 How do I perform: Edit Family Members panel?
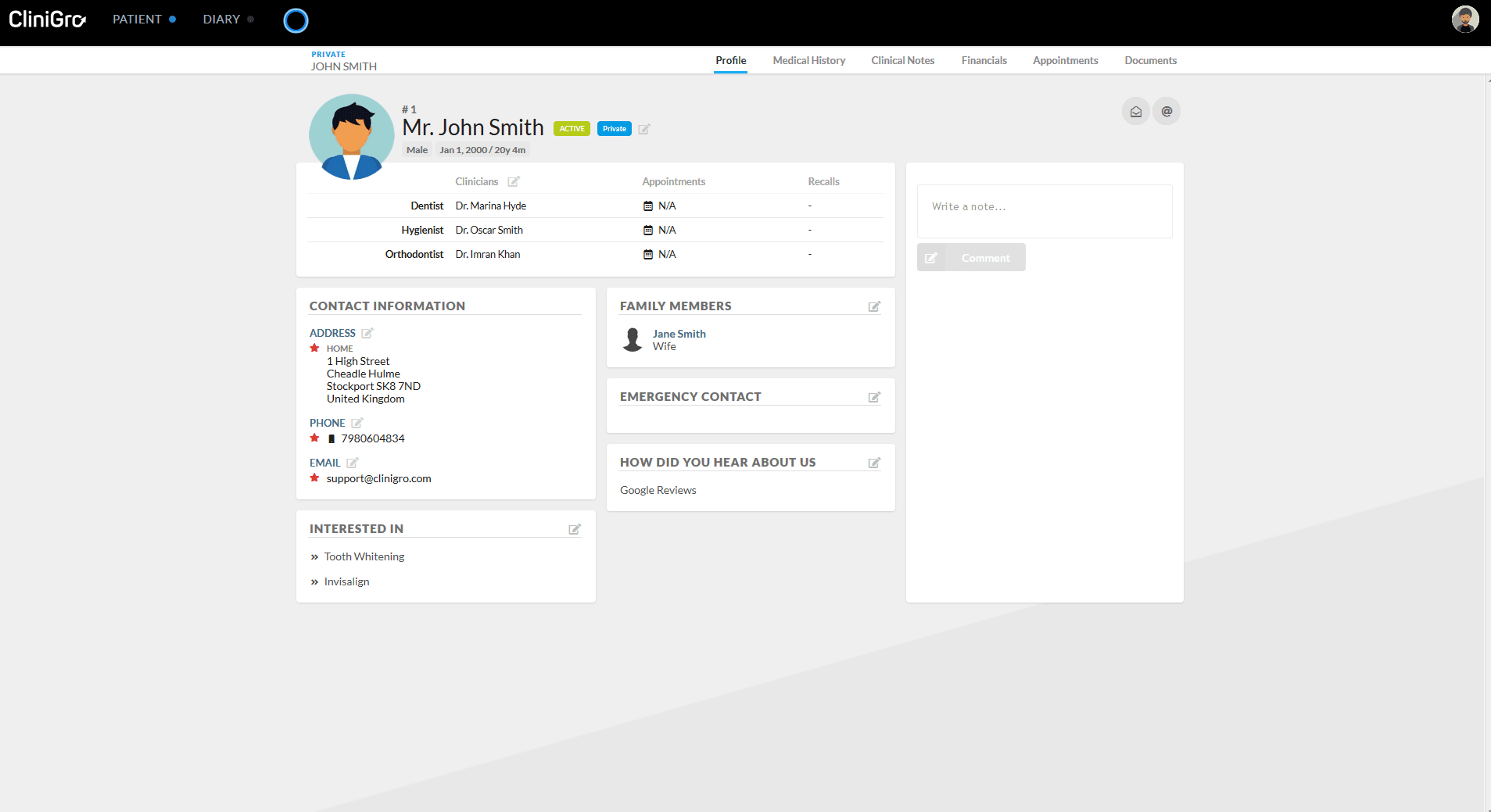(x=874, y=306)
